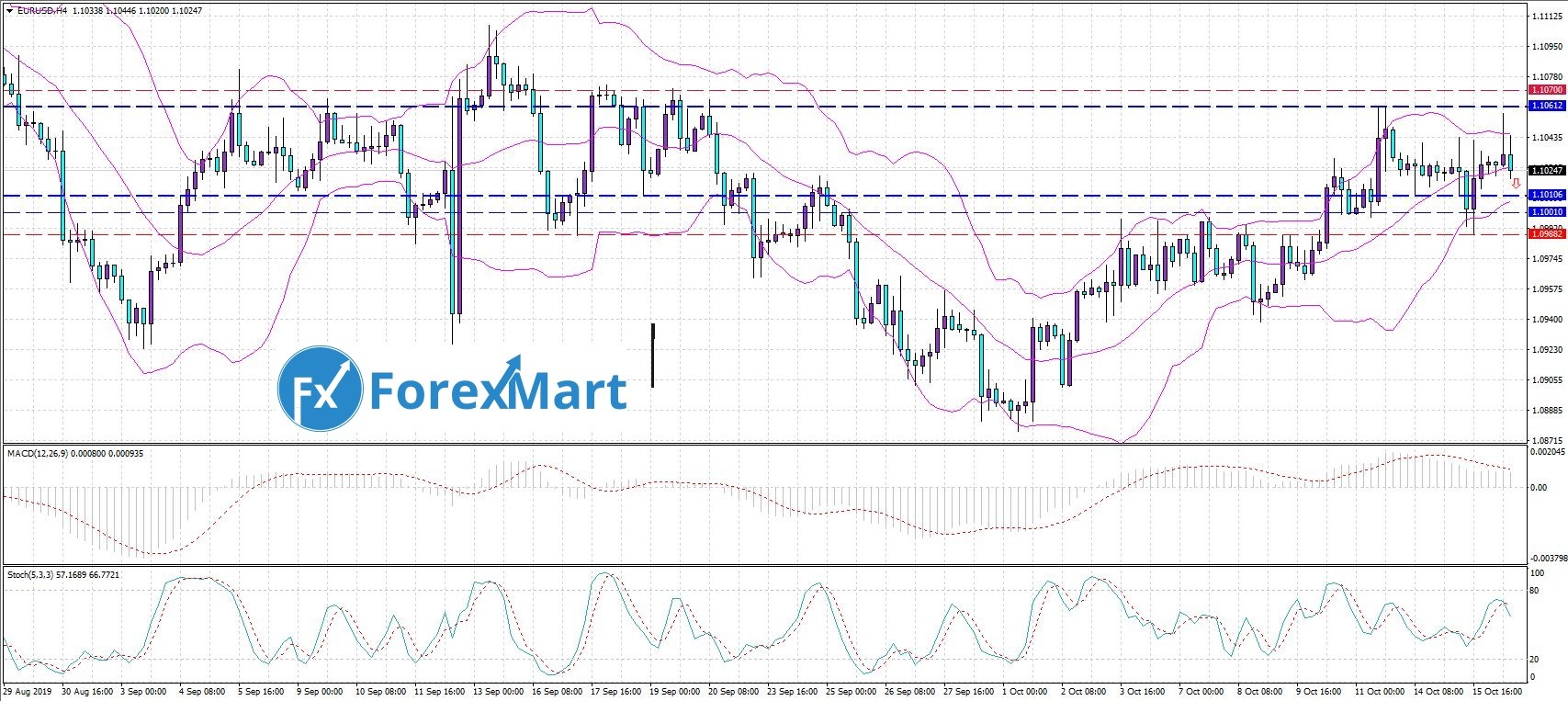Select the blue 1.10612 price level label
This screenshot has height=701, width=1568.
point(1547,107)
